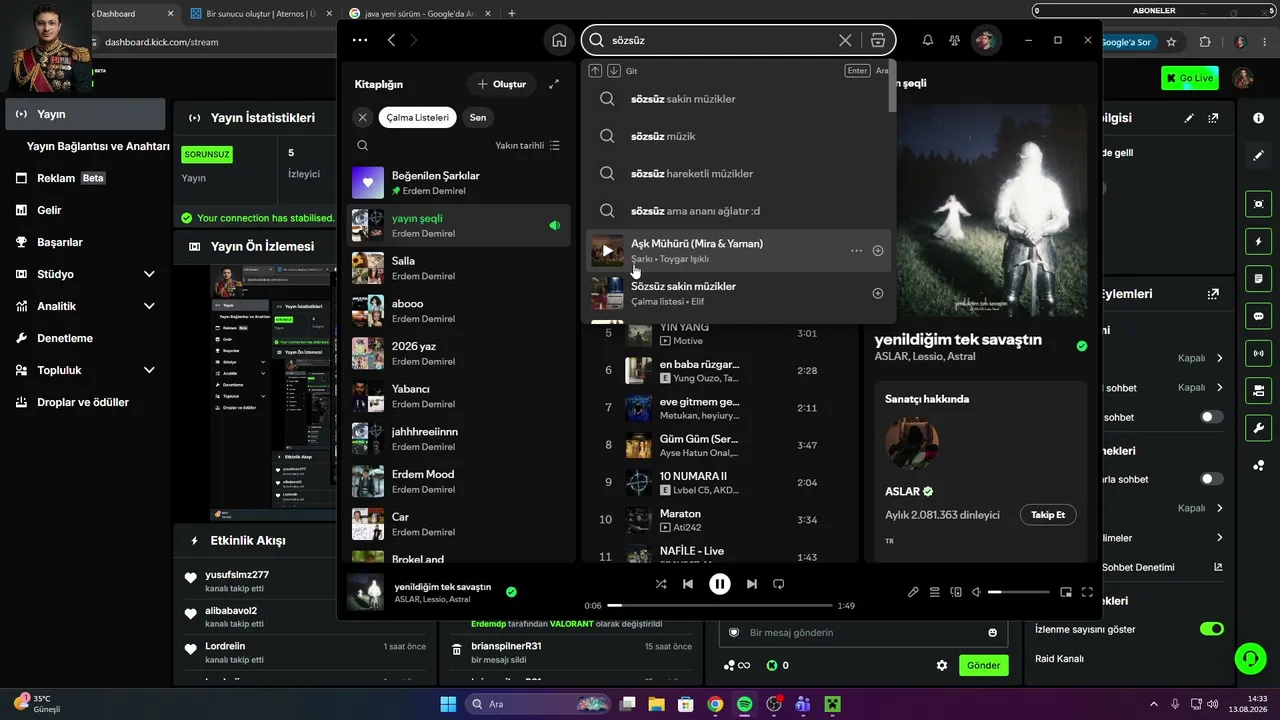
Task: Play Aşk Mühürü (Mira & Yaman)
Action: tap(607, 251)
